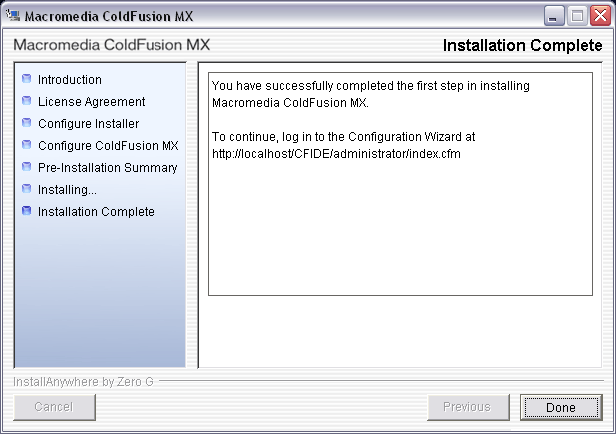The height and width of the screenshot is (434, 616).
Task: Click the bullet beside Pre-Installation Summary
Action: coord(27,167)
